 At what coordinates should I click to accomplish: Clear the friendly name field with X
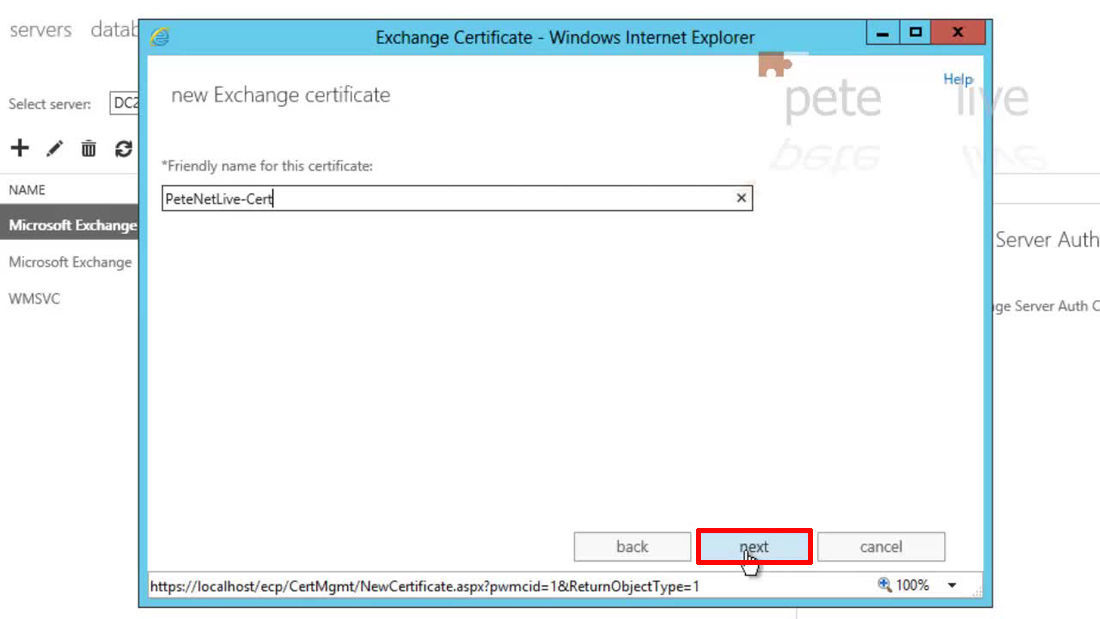(741, 198)
